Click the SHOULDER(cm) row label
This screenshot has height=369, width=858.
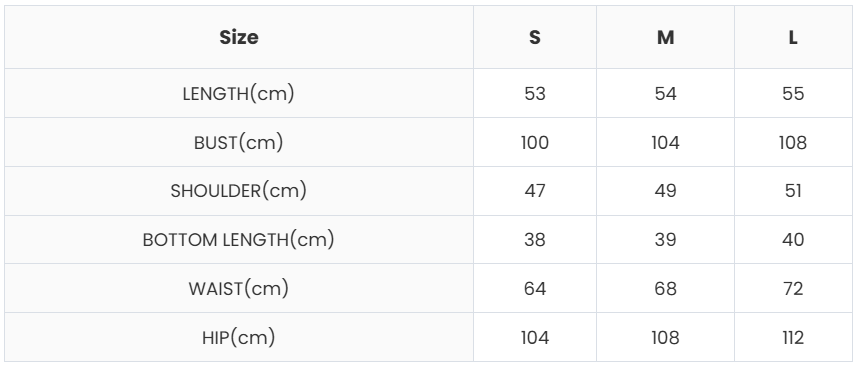point(239,191)
